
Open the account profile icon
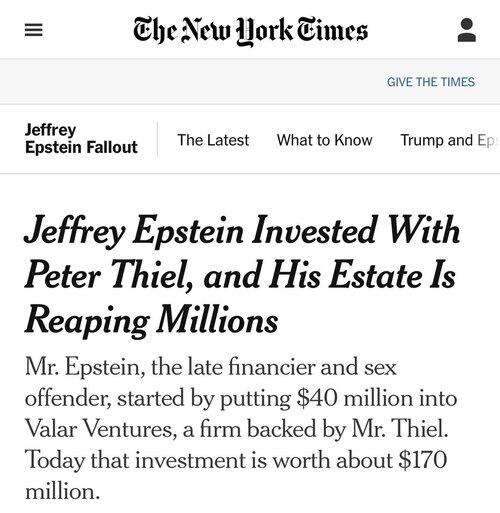click(x=467, y=30)
